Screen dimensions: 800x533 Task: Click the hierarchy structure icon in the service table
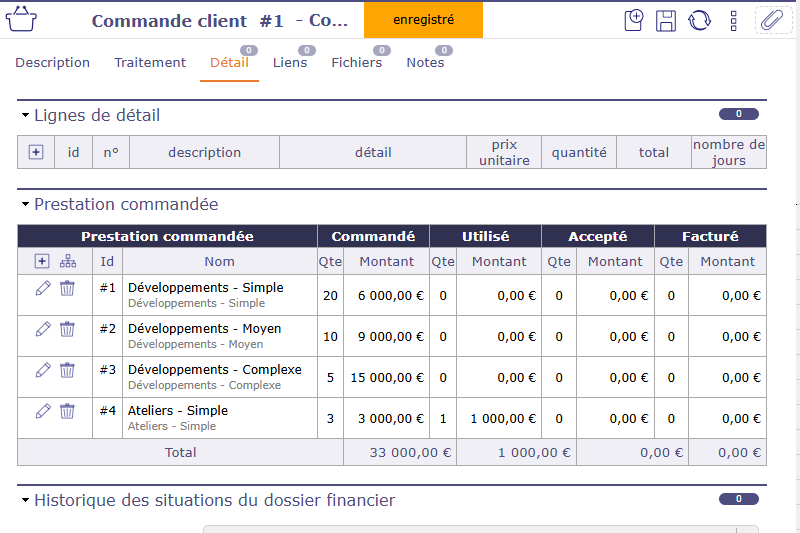(67, 261)
